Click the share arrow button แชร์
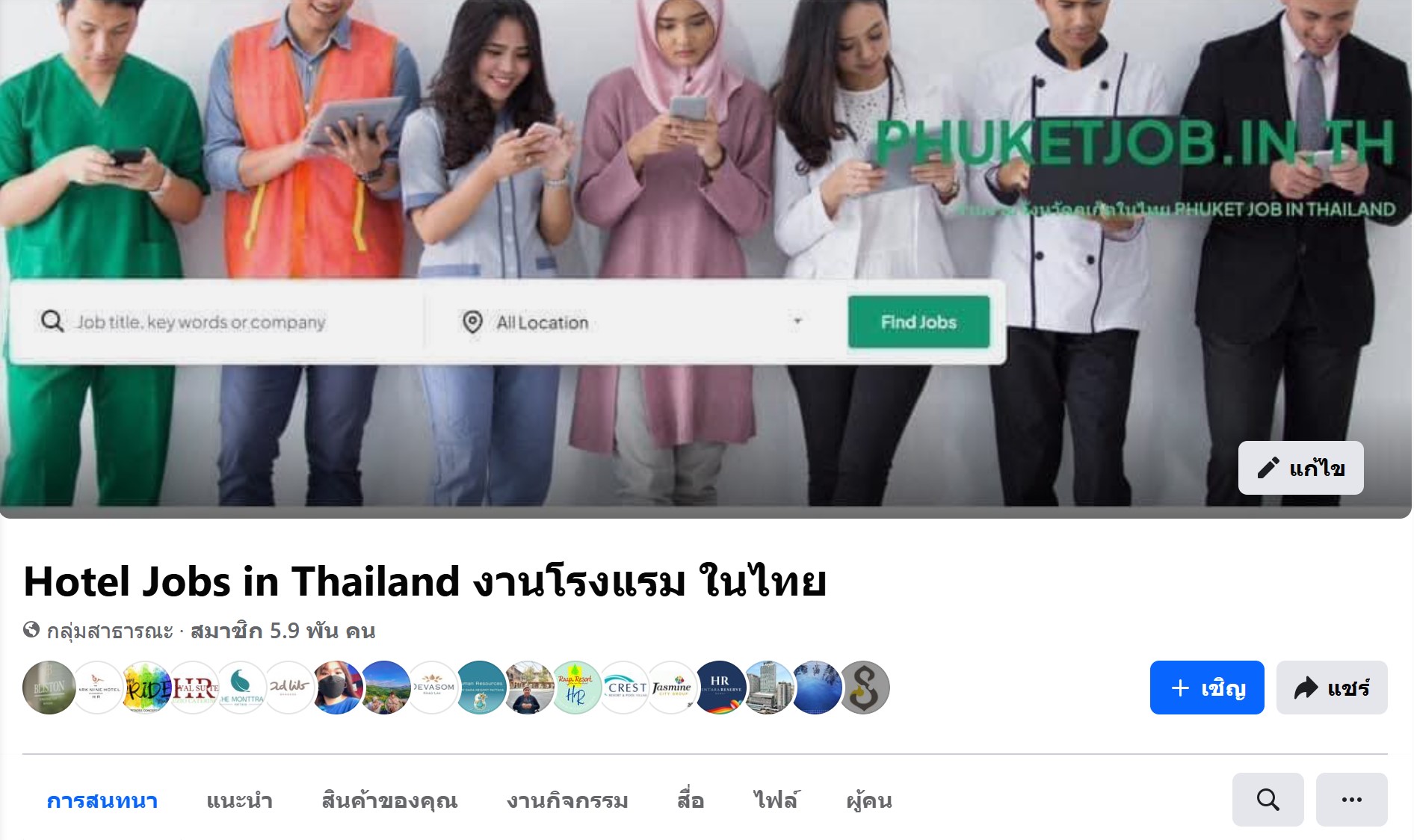The width and height of the screenshot is (1414, 840). coord(1332,688)
